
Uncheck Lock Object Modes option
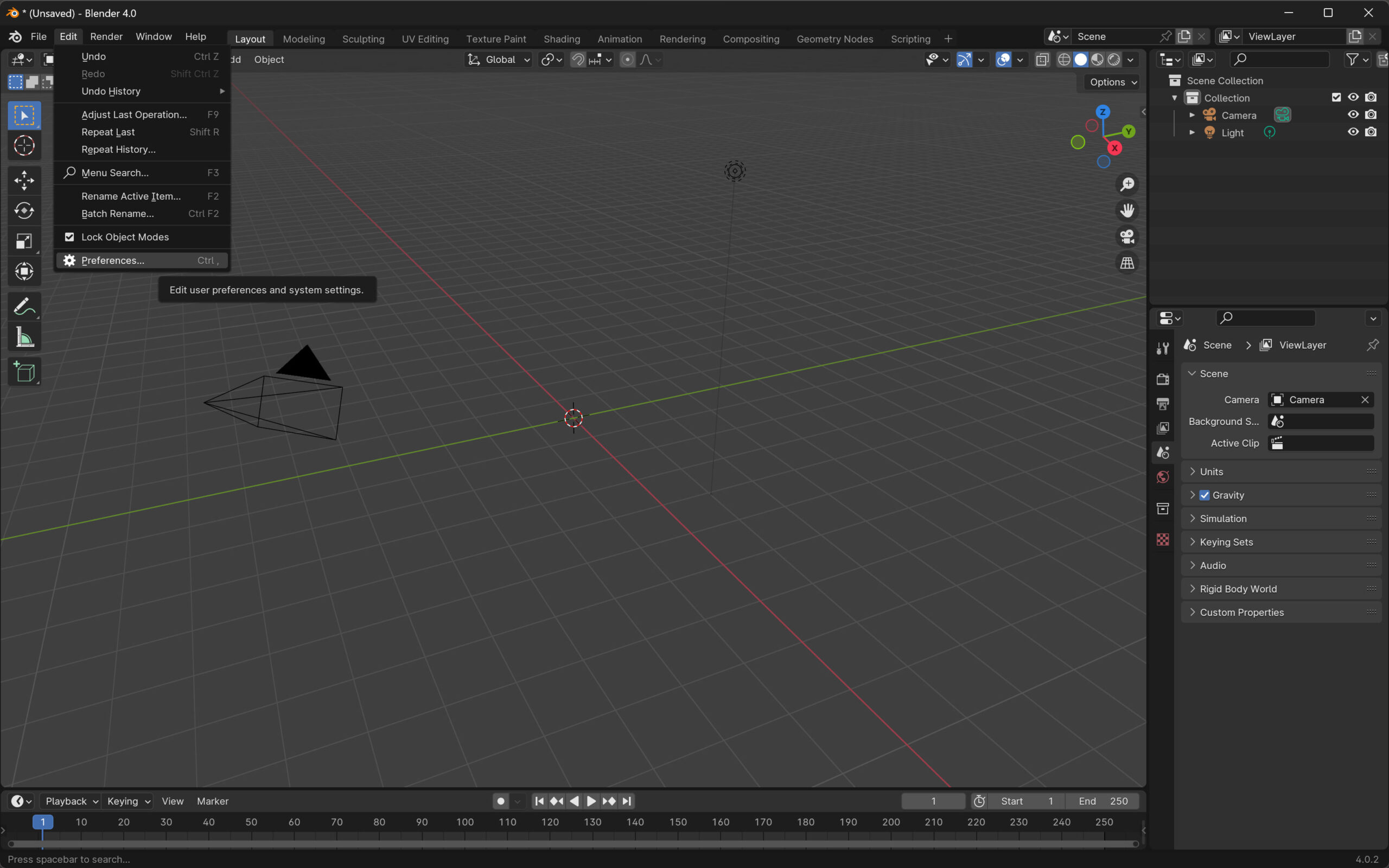[x=69, y=237]
